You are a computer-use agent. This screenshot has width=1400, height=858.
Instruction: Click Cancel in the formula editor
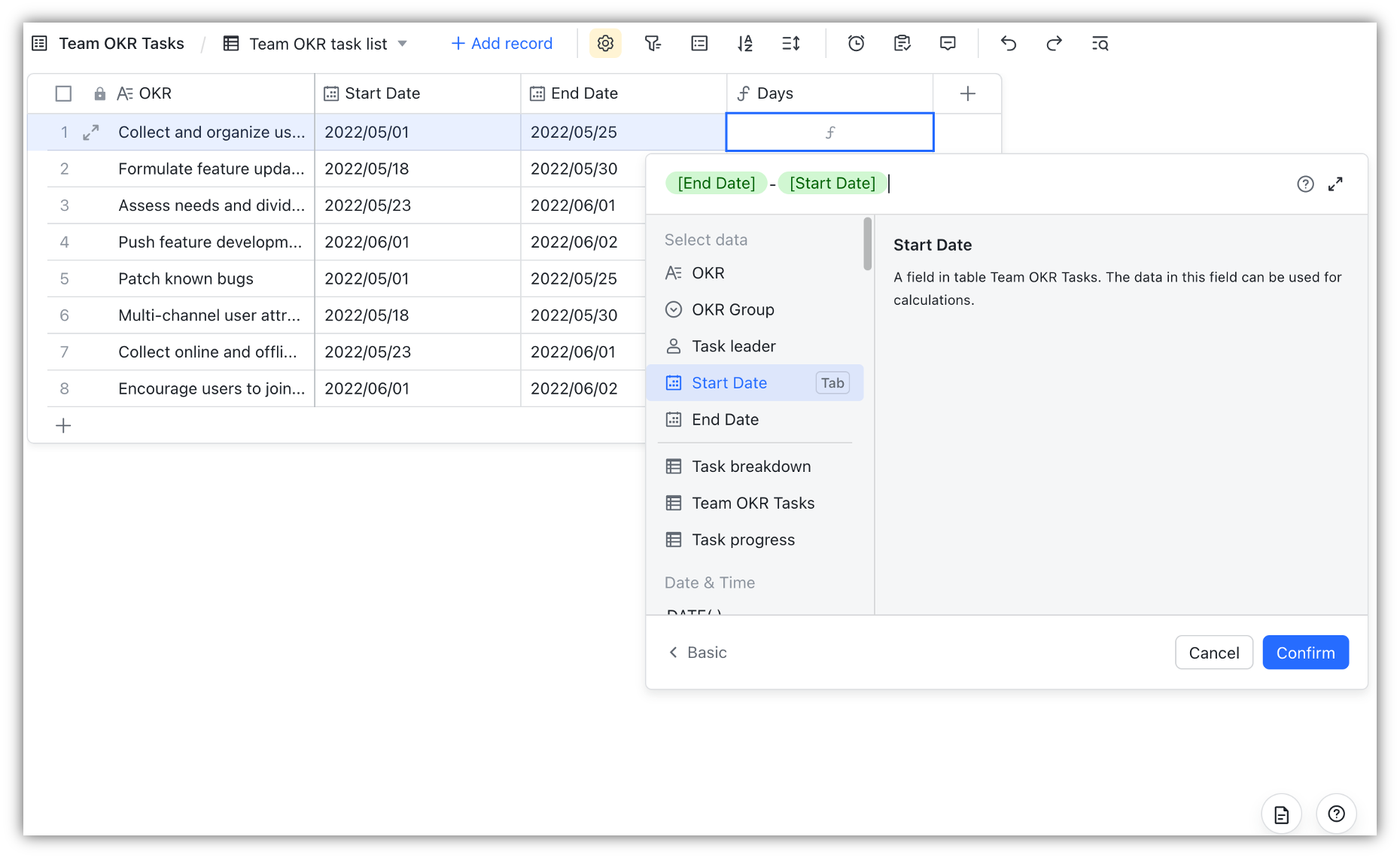pyautogui.click(x=1213, y=653)
